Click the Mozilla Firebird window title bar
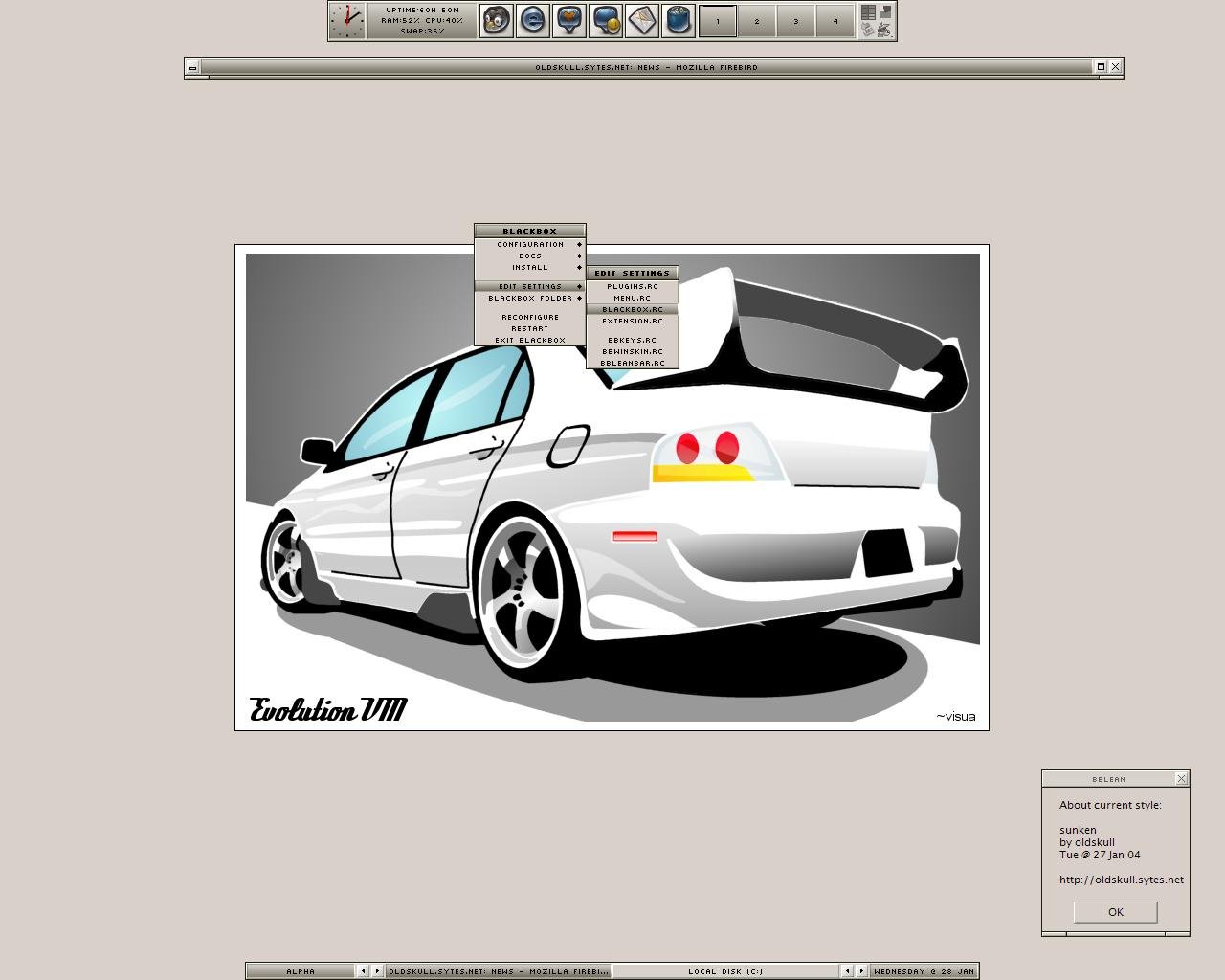1225x980 pixels. click(x=646, y=67)
